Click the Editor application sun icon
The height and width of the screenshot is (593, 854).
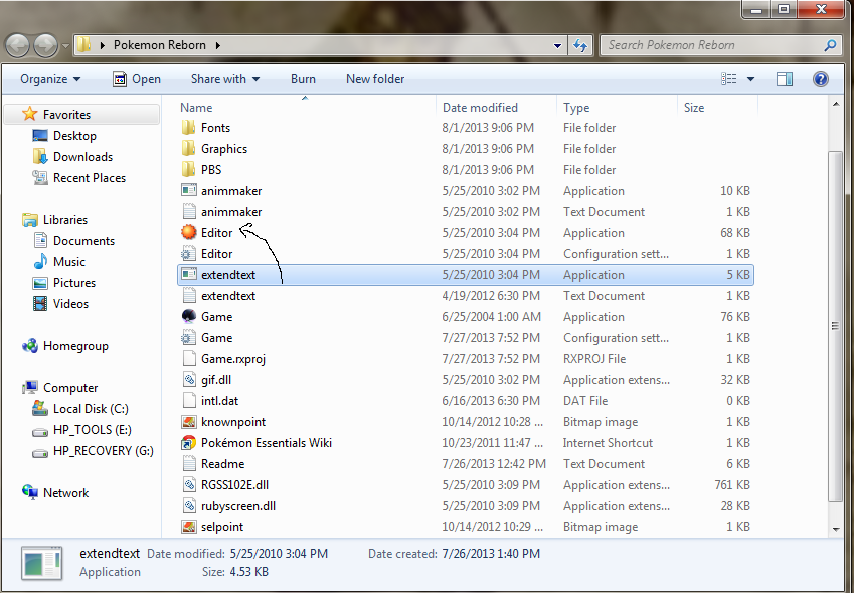point(189,233)
